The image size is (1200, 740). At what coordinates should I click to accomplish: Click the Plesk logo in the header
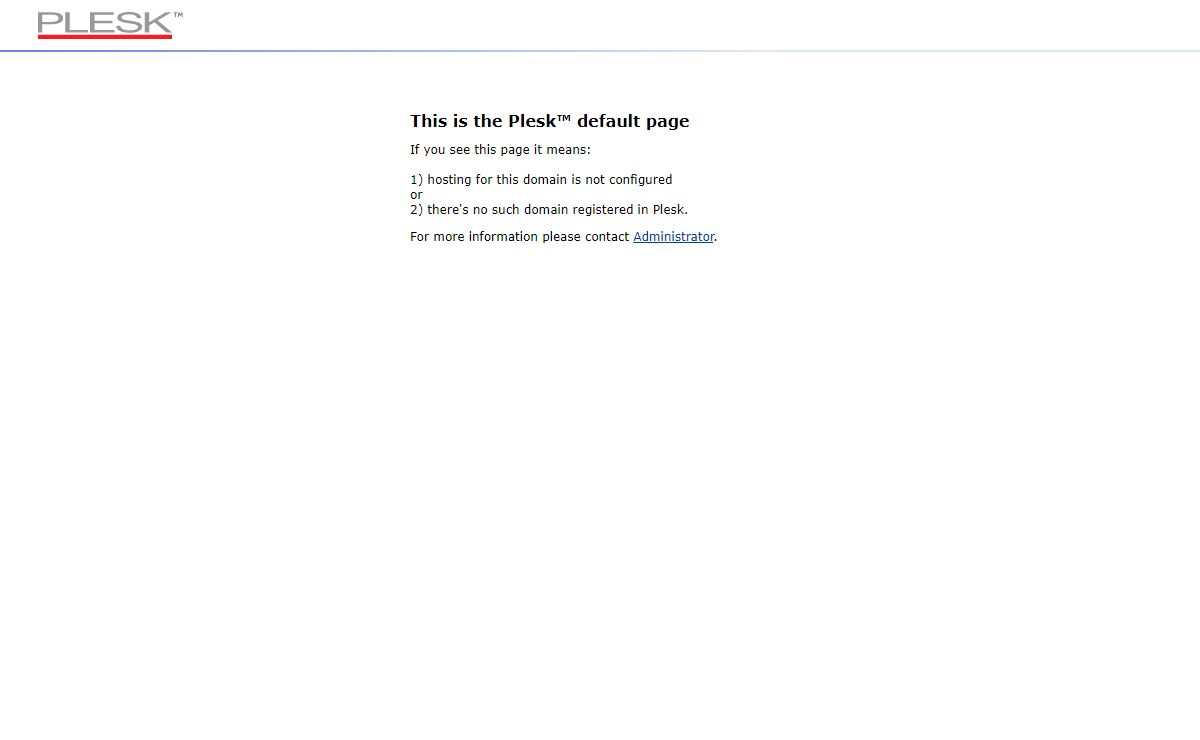[x=110, y=25]
